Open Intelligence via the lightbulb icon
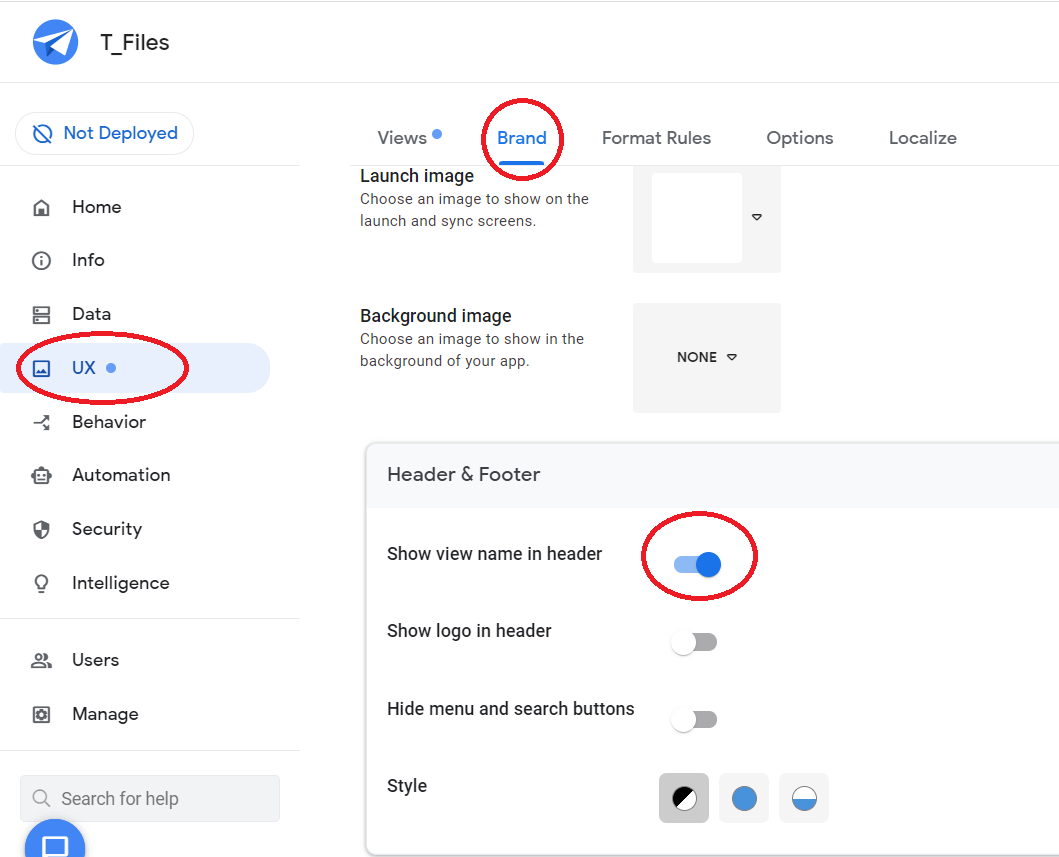The height and width of the screenshot is (857, 1059). [41, 584]
